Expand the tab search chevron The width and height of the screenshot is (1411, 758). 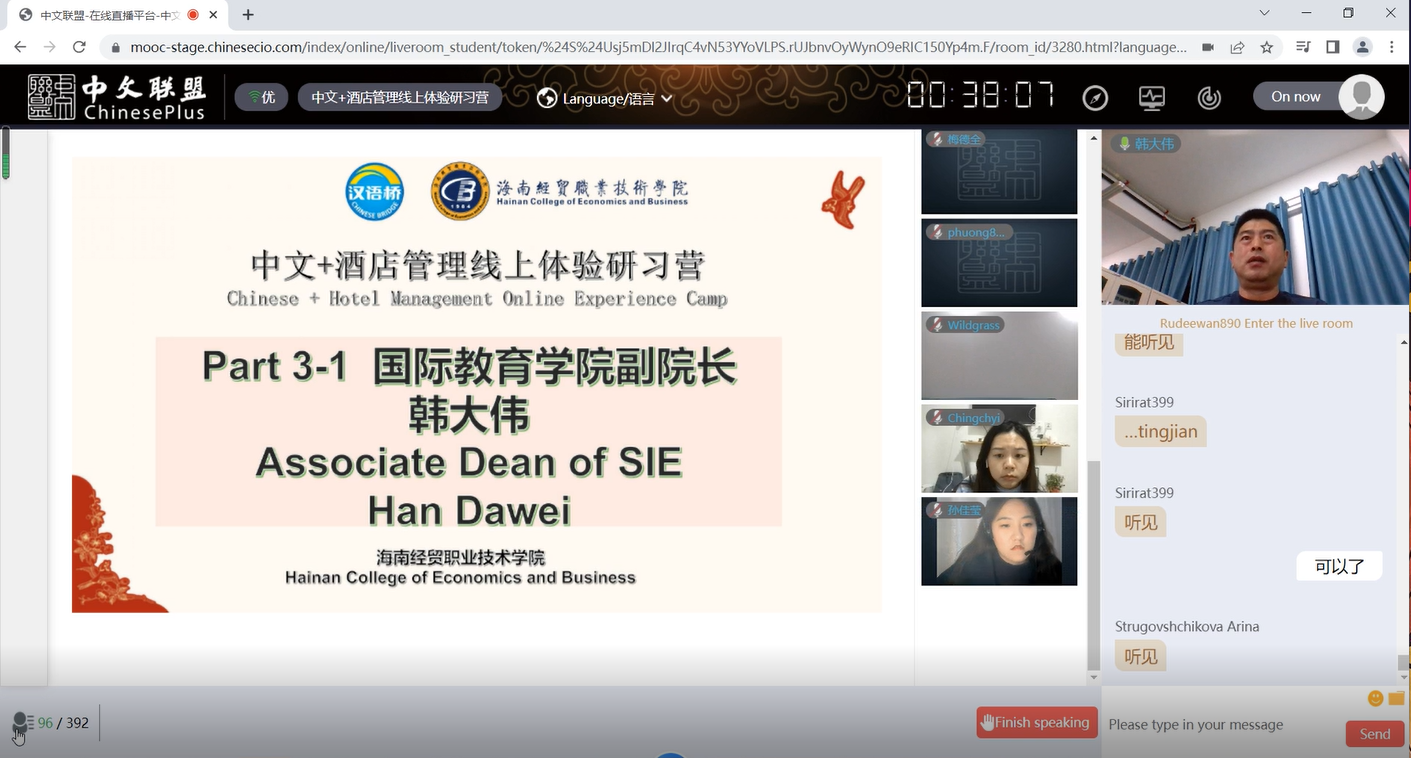(x=1264, y=14)
